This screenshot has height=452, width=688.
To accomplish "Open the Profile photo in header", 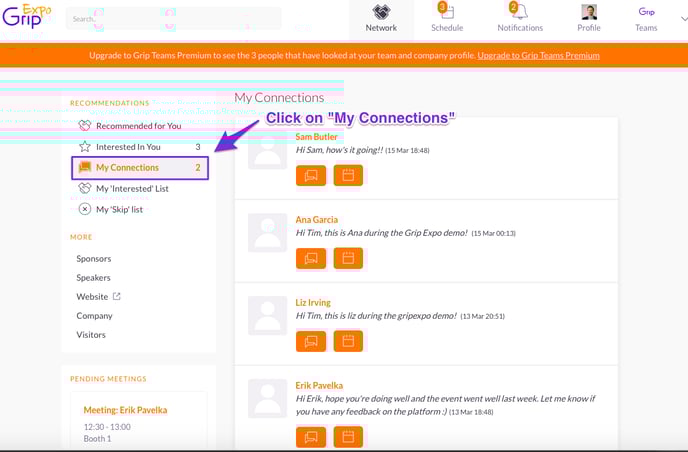I will 589,12.
